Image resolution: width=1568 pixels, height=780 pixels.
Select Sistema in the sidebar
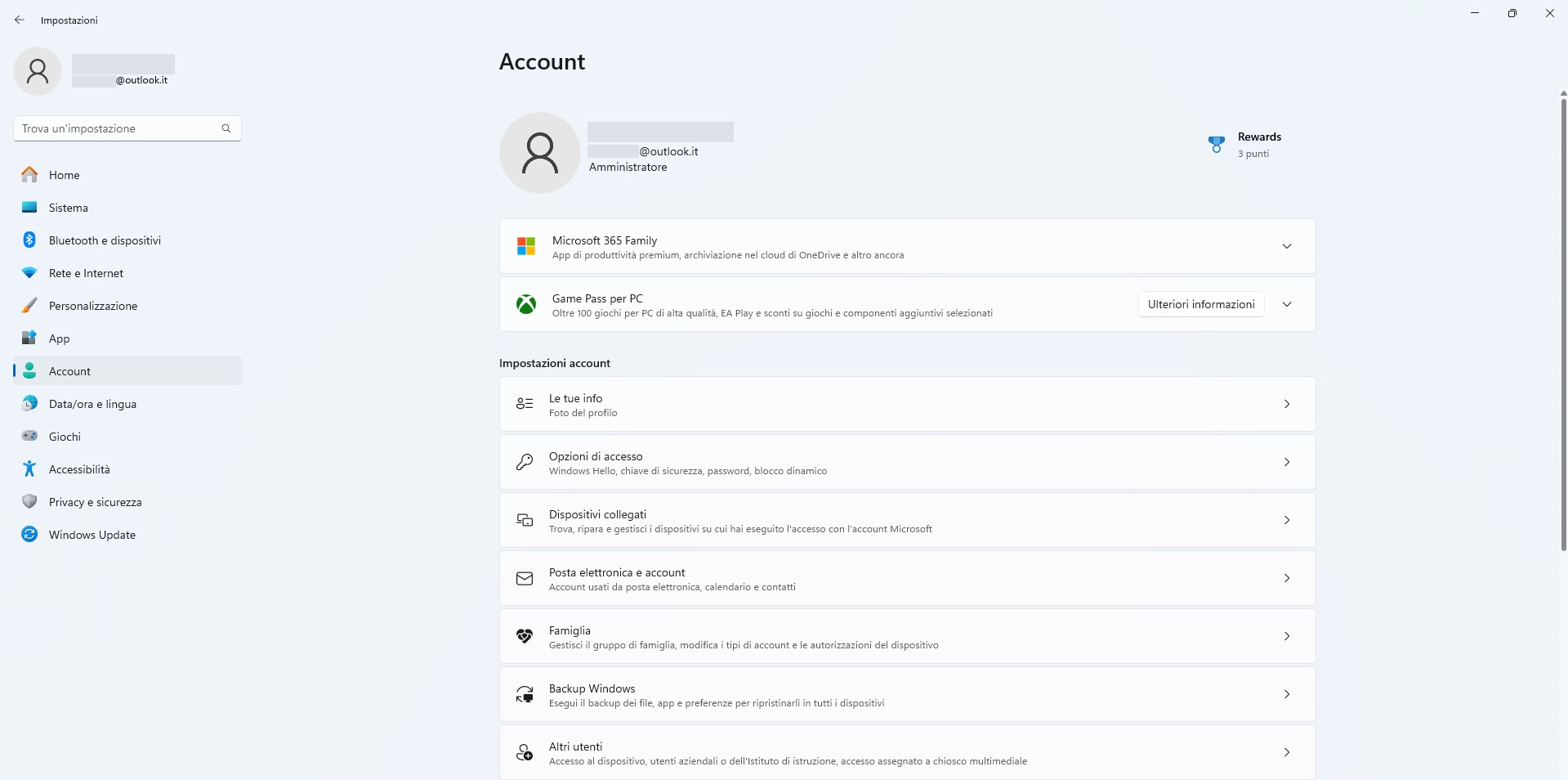(69, 208)
